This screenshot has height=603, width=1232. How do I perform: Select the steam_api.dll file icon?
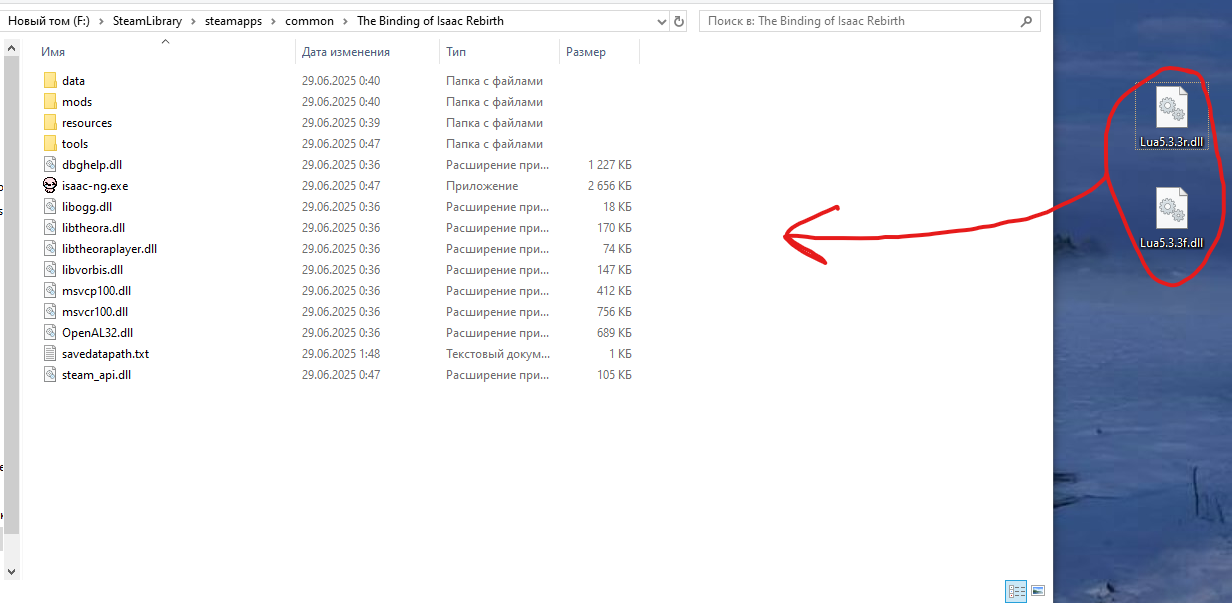51,374
